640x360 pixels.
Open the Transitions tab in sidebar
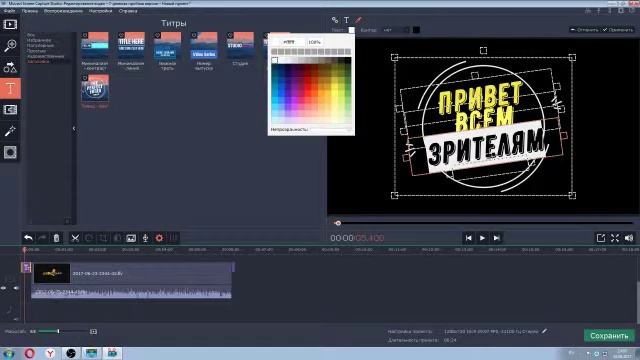click(x=10, y=67)
